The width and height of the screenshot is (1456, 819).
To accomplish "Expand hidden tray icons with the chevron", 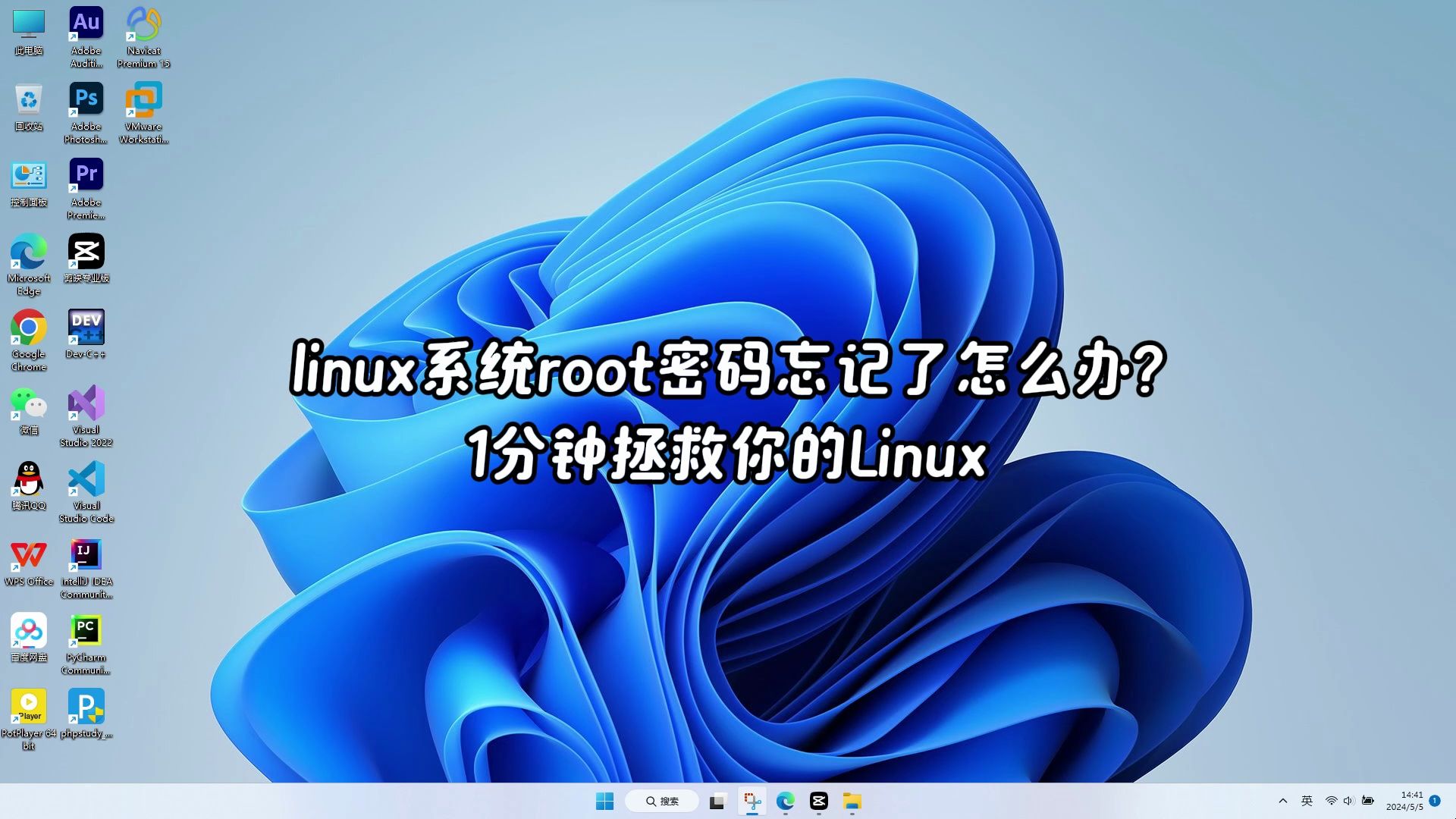I will [1282, 801].
